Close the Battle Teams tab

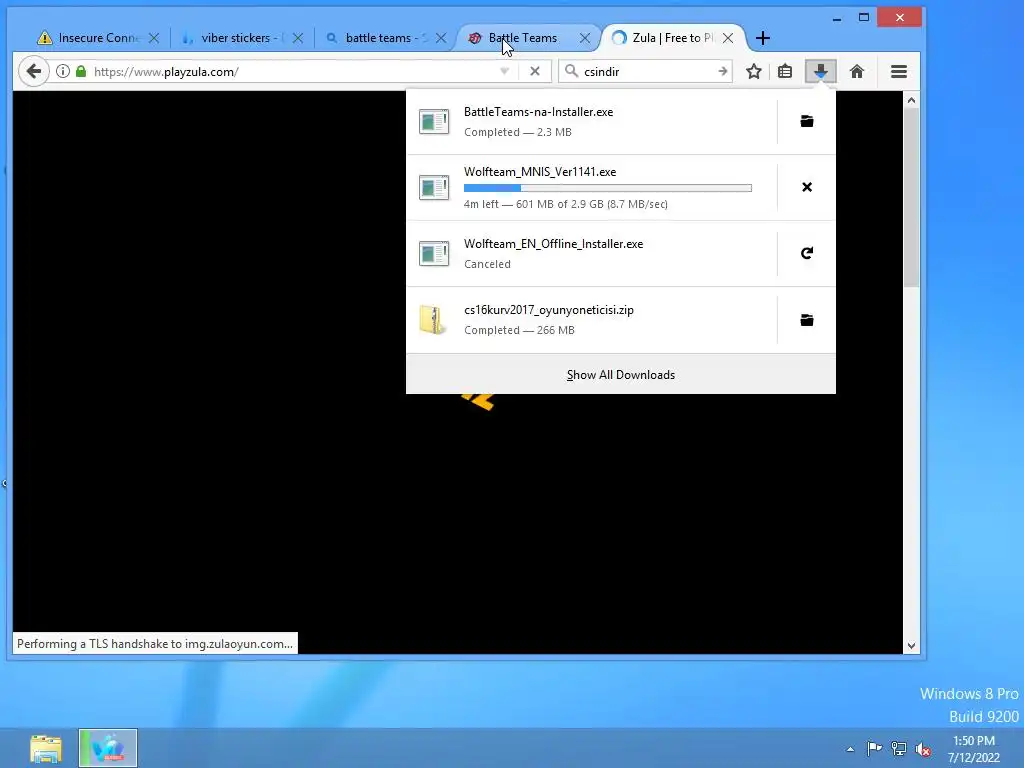tap(585, 38)
